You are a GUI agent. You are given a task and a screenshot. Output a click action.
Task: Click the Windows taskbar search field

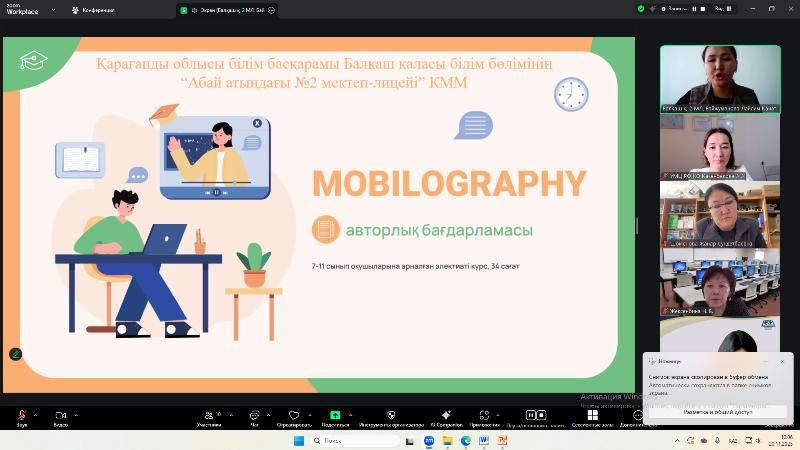(360, 440)
